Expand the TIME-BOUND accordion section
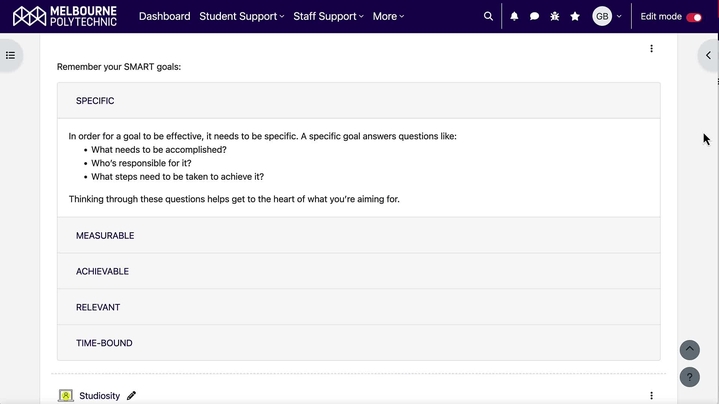 click(x=359, y=343)
